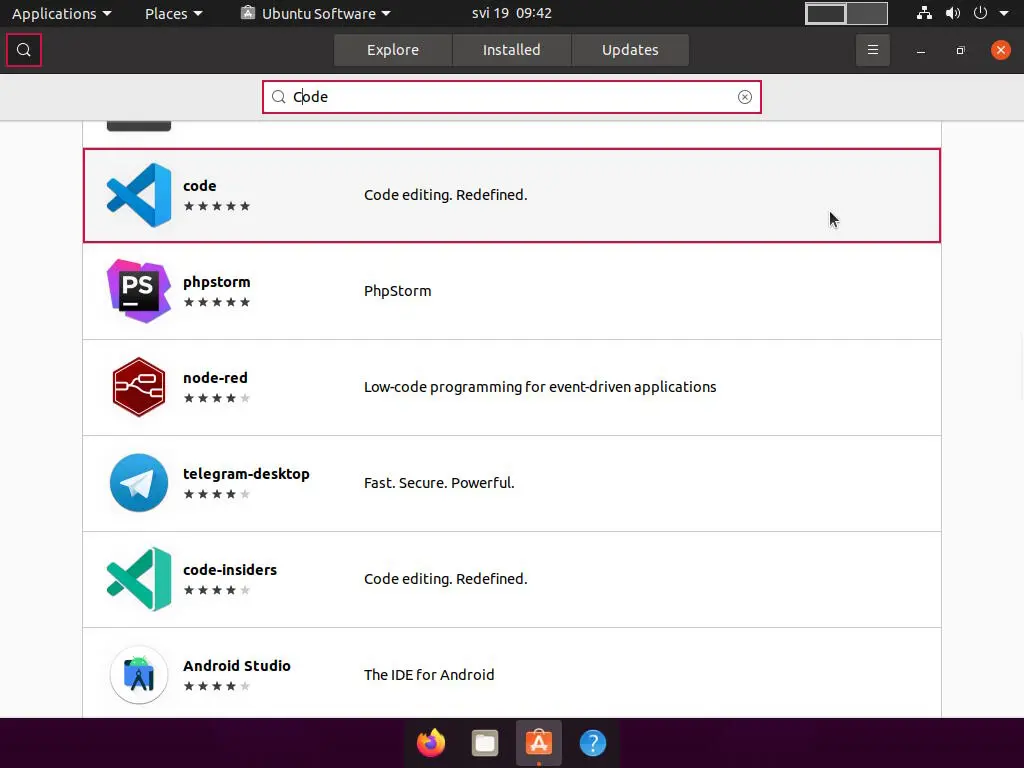Viewport: 1024px width, 768px height.
Task: Open the Applications menu
Action: coord(61,14)
